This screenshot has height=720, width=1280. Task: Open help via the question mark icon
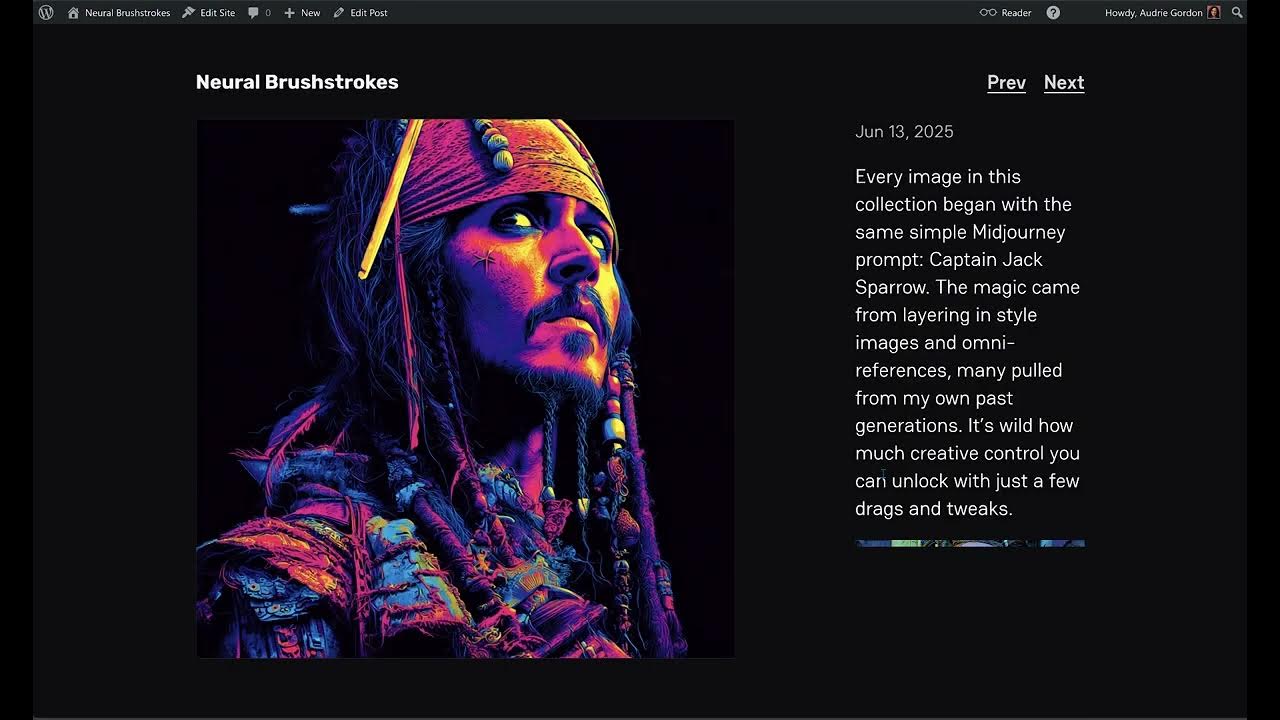pos(1053,13)
